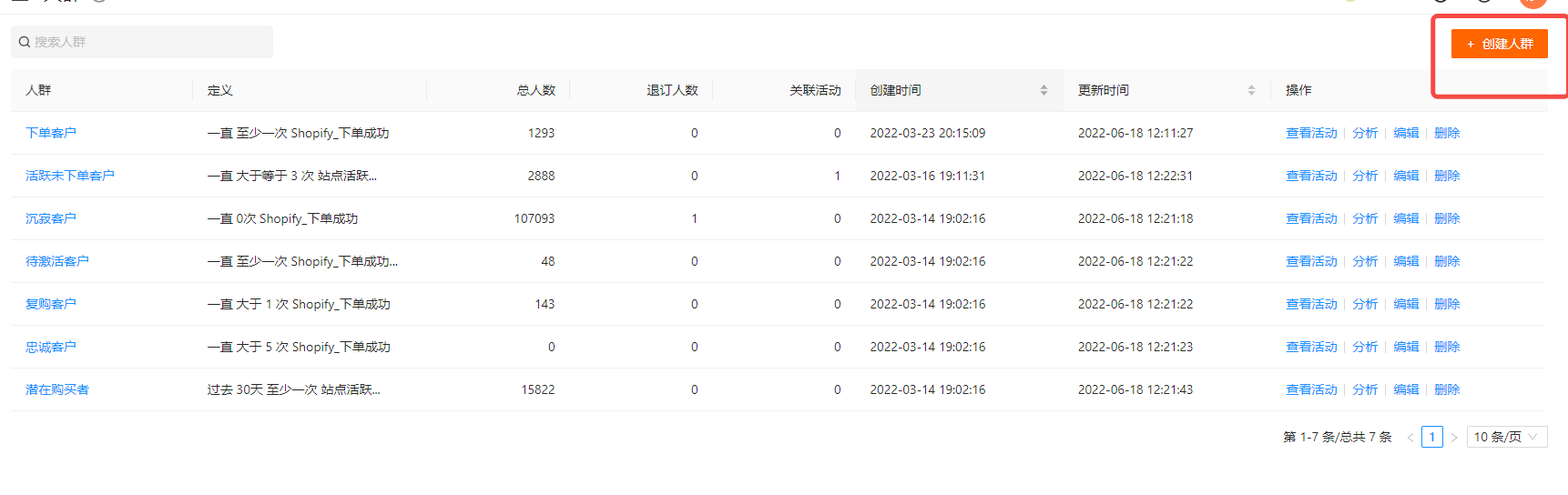Click 删除 in 潜在购买者 row

tap(1447, 389)
